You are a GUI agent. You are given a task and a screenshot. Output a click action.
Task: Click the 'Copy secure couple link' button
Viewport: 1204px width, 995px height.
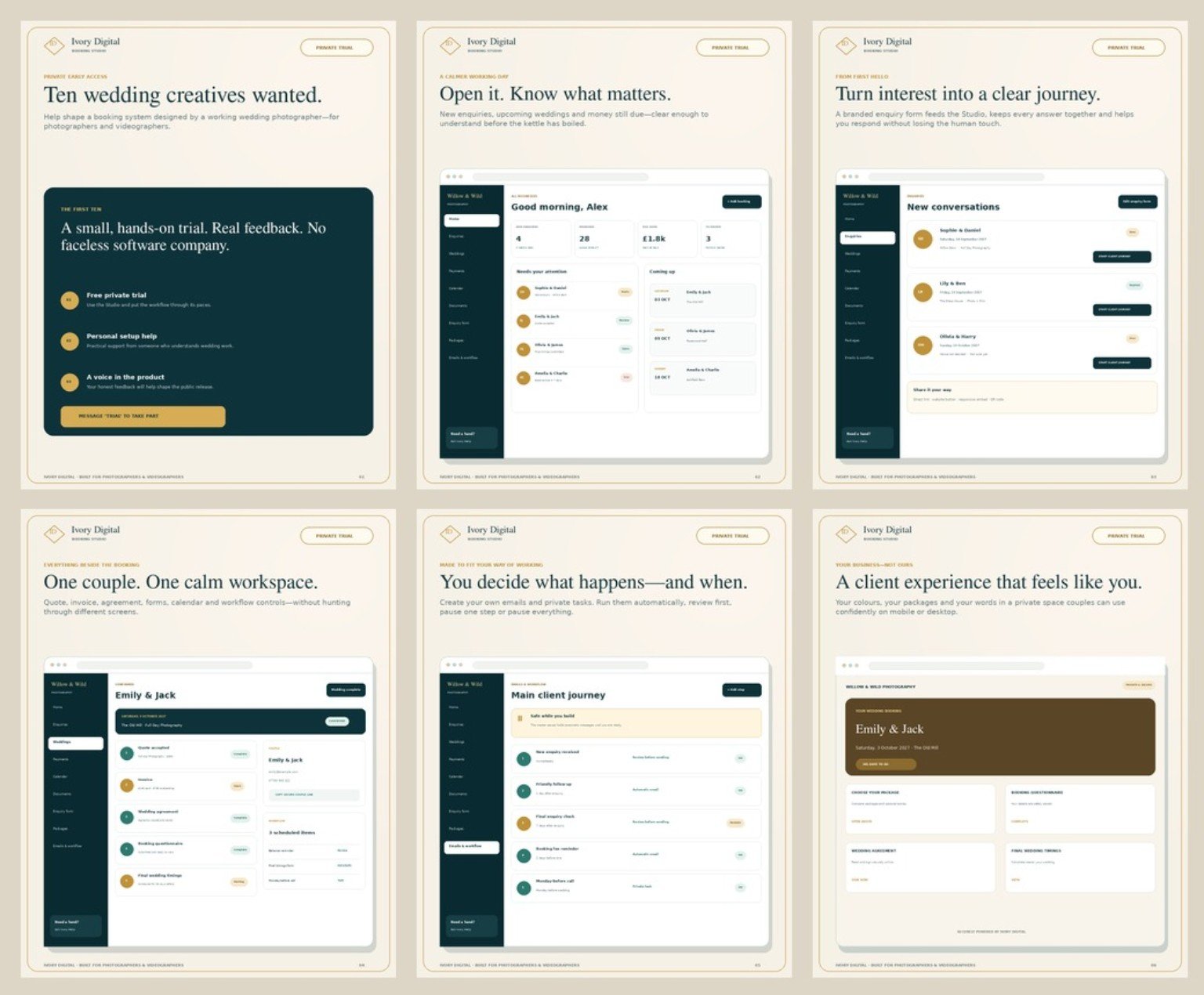tap(314, 794)
